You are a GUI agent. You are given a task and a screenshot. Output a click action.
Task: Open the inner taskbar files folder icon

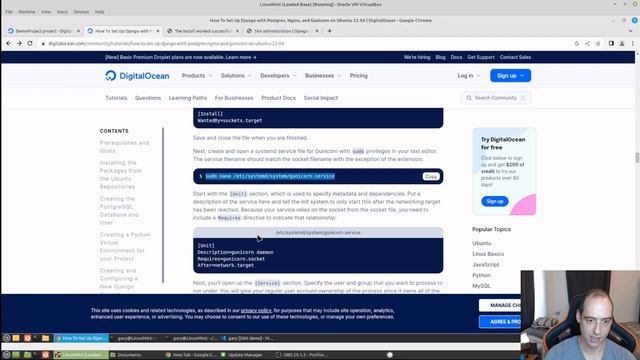click(45, 338)
